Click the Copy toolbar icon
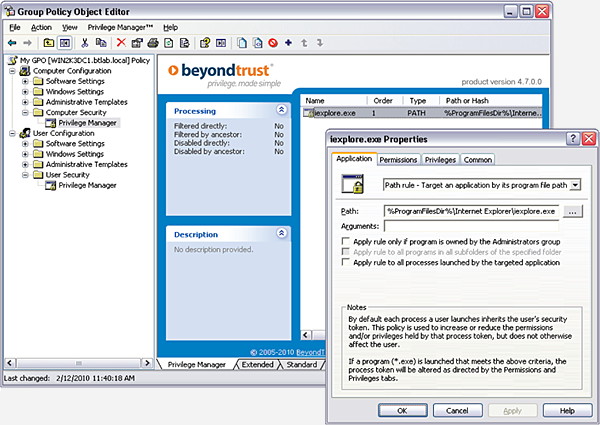This screenshot has height=425, width=600. click(x=102, y=43)
